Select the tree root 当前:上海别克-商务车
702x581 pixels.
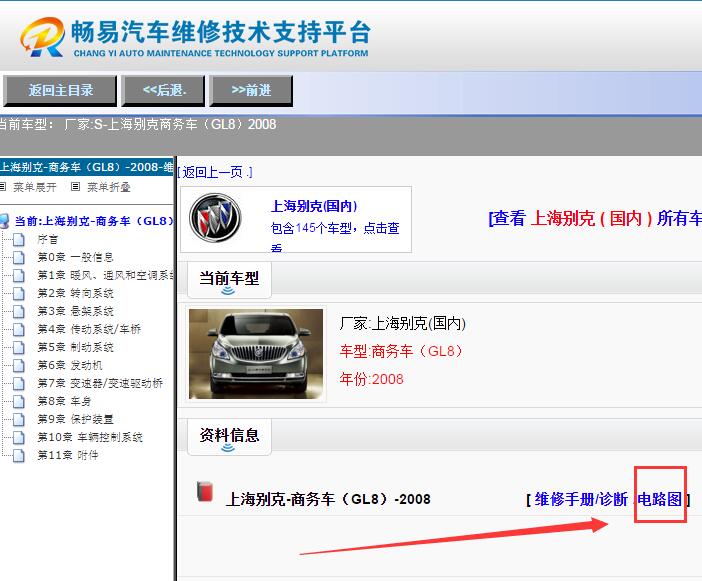tap(94, 221)
